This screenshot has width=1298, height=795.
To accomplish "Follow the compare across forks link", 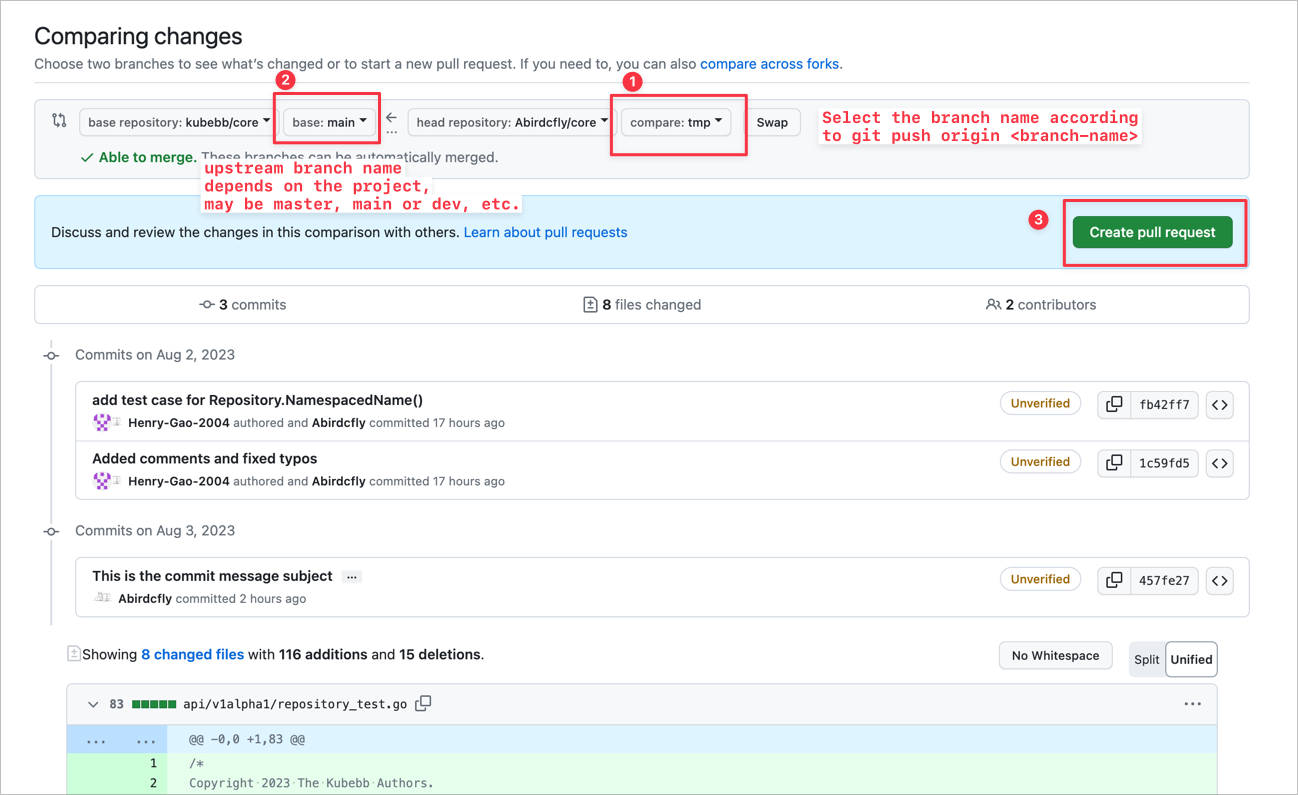I will pyautogui.click(x=770, y=64).
